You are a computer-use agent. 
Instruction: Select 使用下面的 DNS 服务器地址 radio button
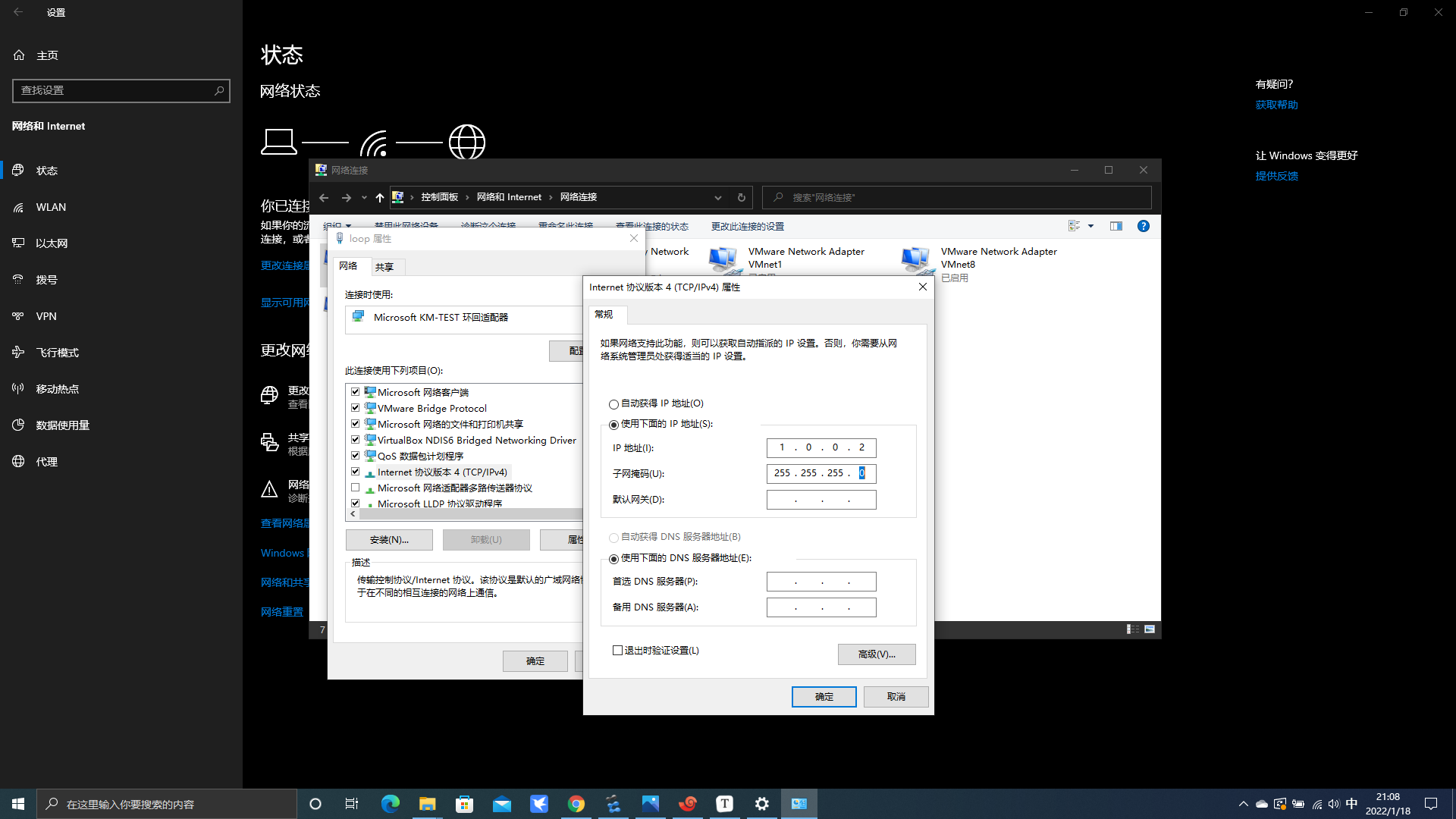pyautogui.click(x=613, y=559)
